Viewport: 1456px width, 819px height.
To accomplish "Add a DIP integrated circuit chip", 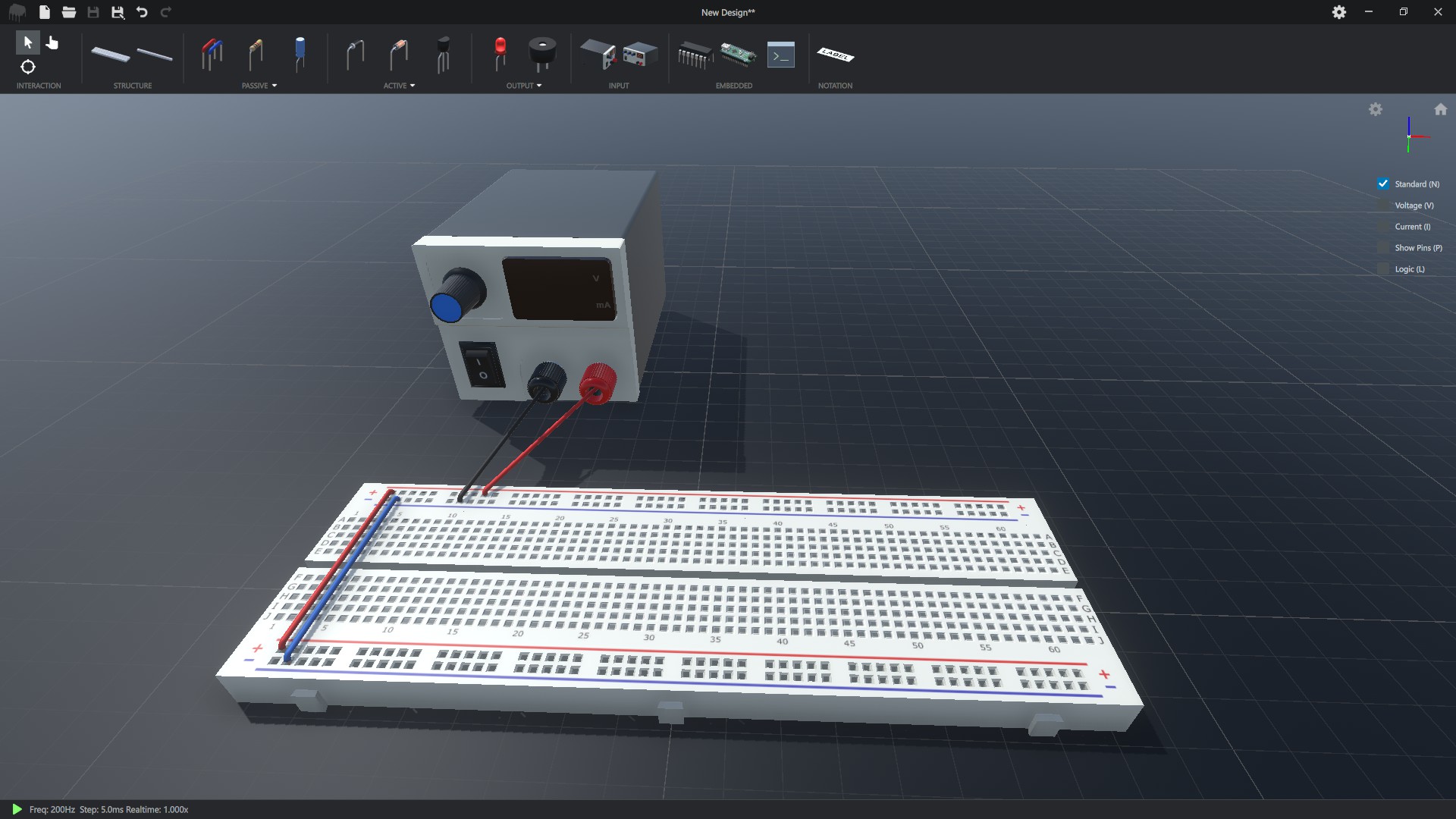I will coord(694,55).
